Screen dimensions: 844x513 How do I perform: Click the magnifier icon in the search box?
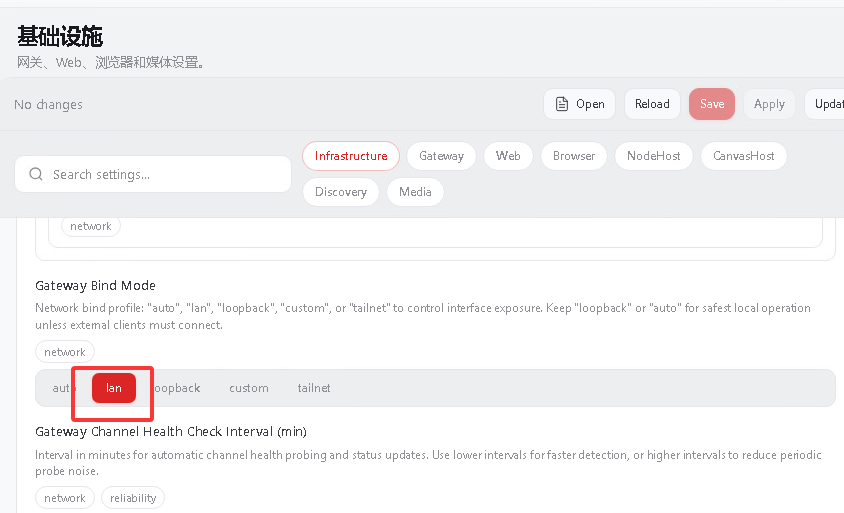point(36,174)
